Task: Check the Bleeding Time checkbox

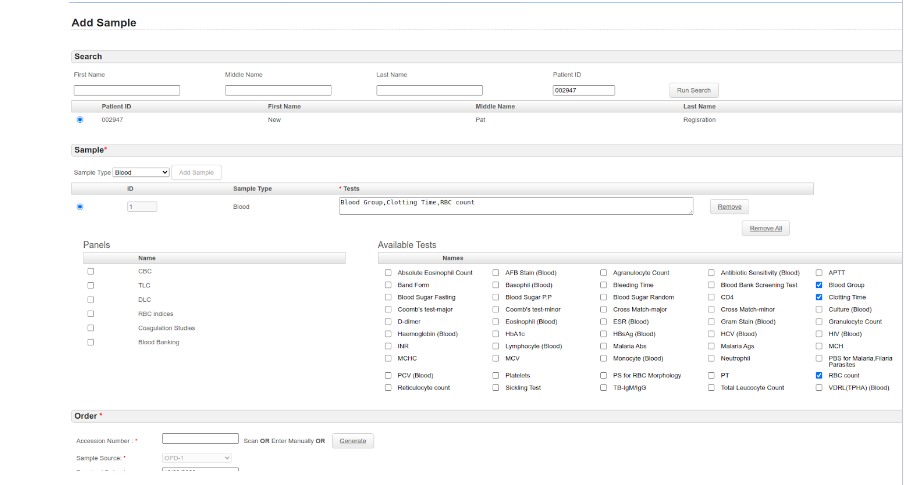Action: pyautogui.click(x=604, y=285)
